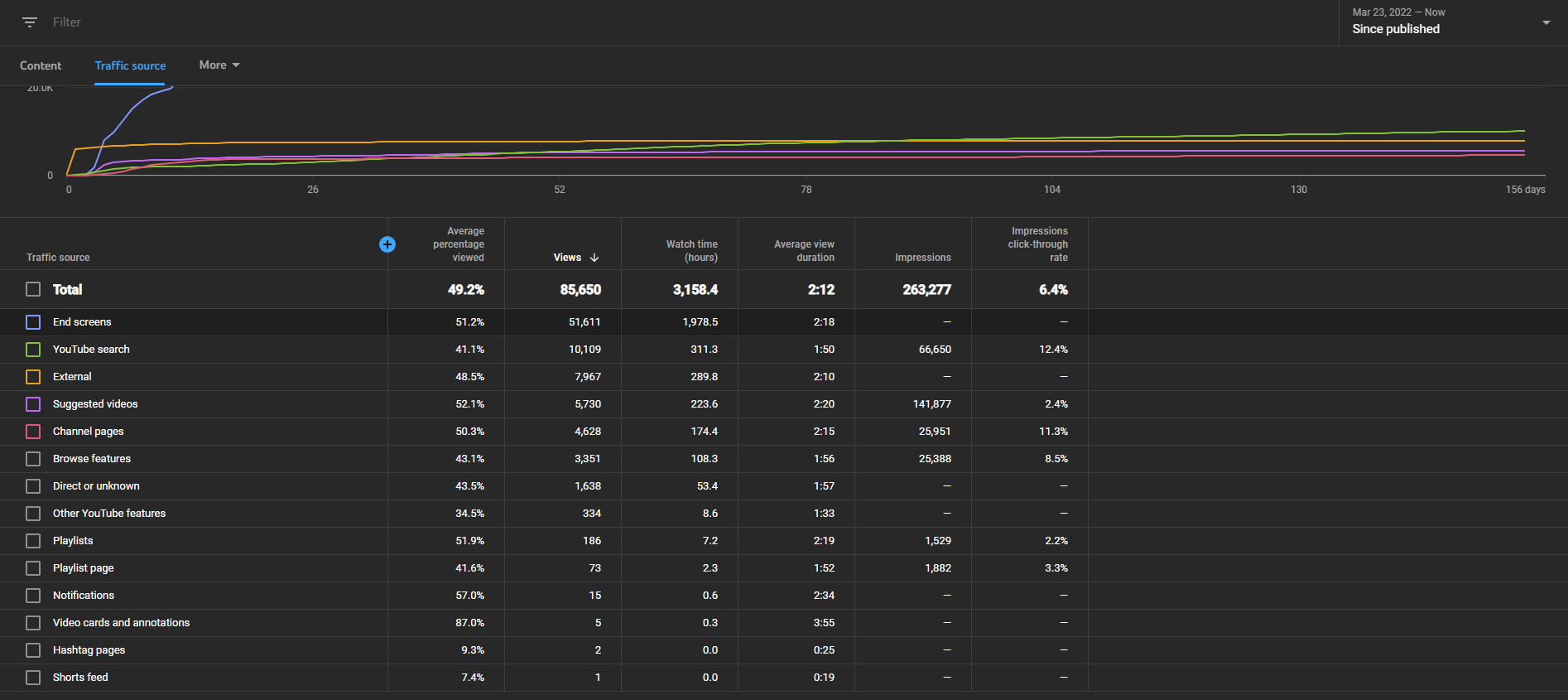Open the Playlists traffic source

(73, 541)
